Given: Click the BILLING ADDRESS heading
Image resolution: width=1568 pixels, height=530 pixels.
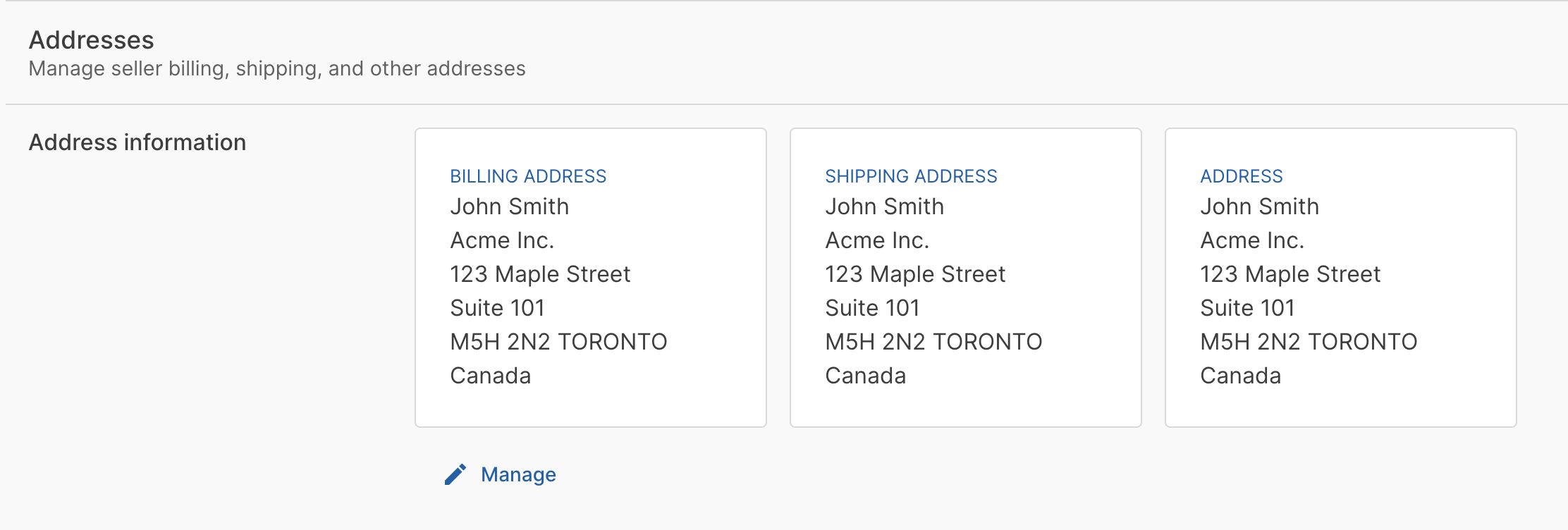Looking at the screenshot, I should tap(528, 176).
